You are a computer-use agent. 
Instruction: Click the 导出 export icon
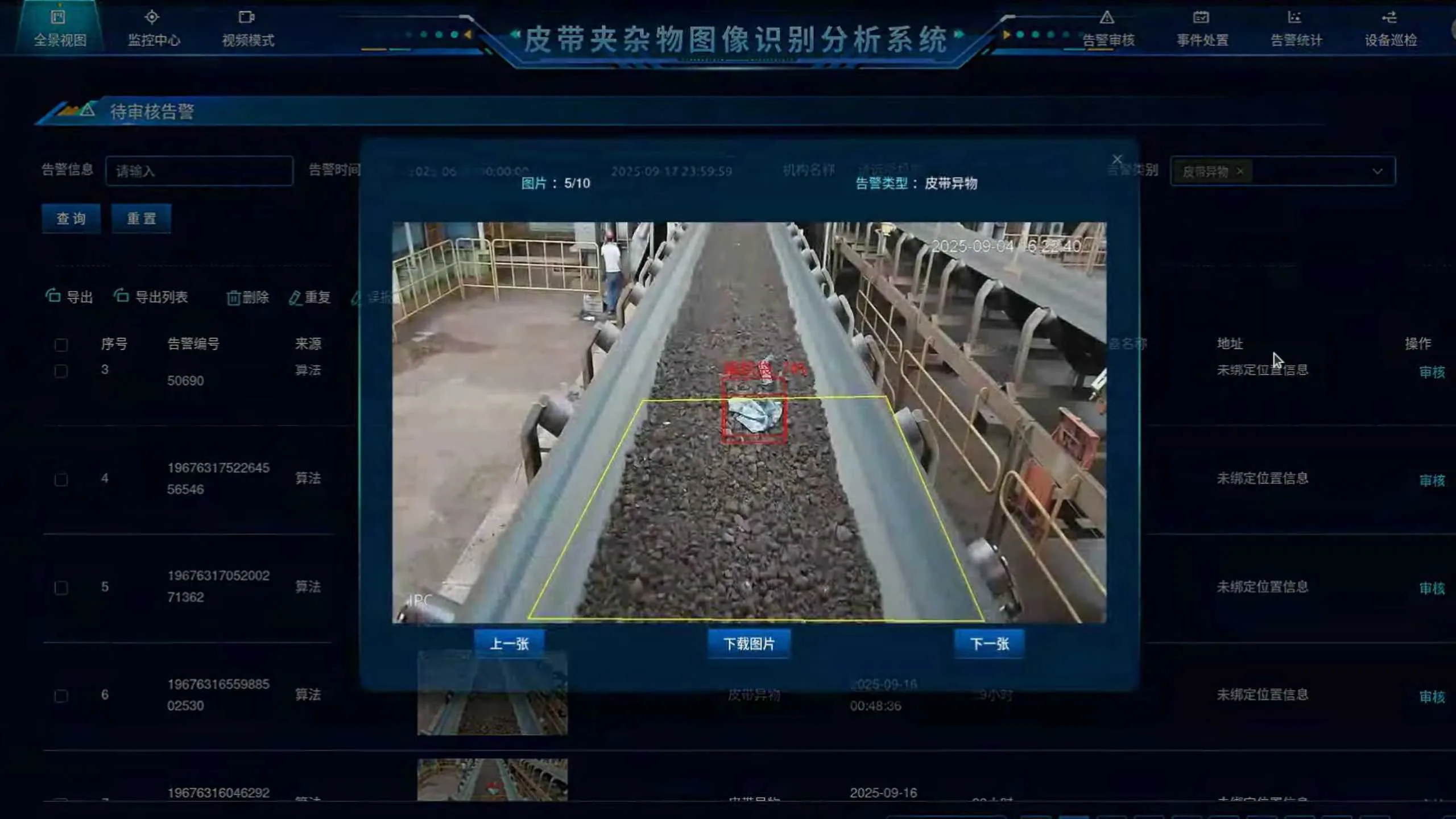(x=53, y=296)
